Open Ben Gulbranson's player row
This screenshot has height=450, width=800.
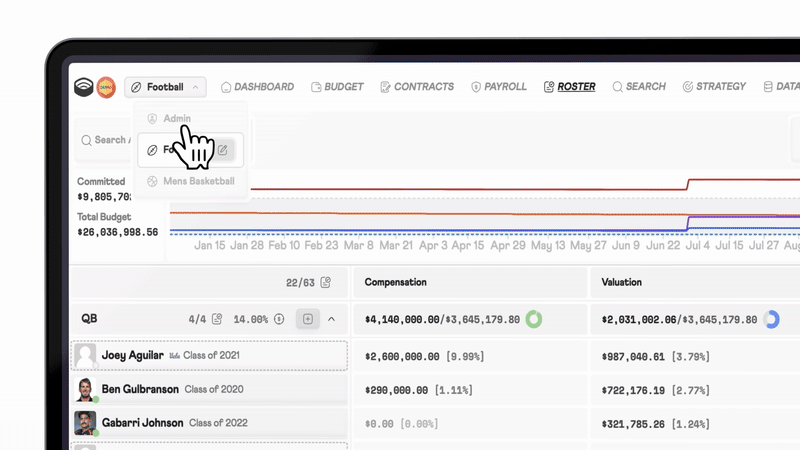tap(142, 389)
